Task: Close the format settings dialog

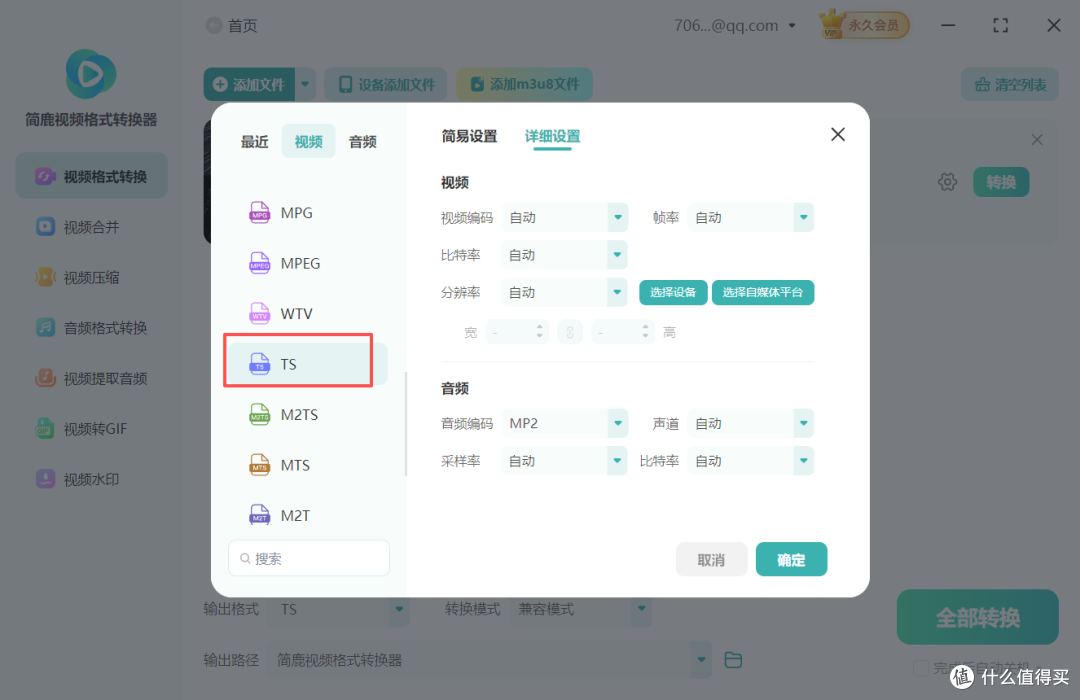Action: [838, 134]
